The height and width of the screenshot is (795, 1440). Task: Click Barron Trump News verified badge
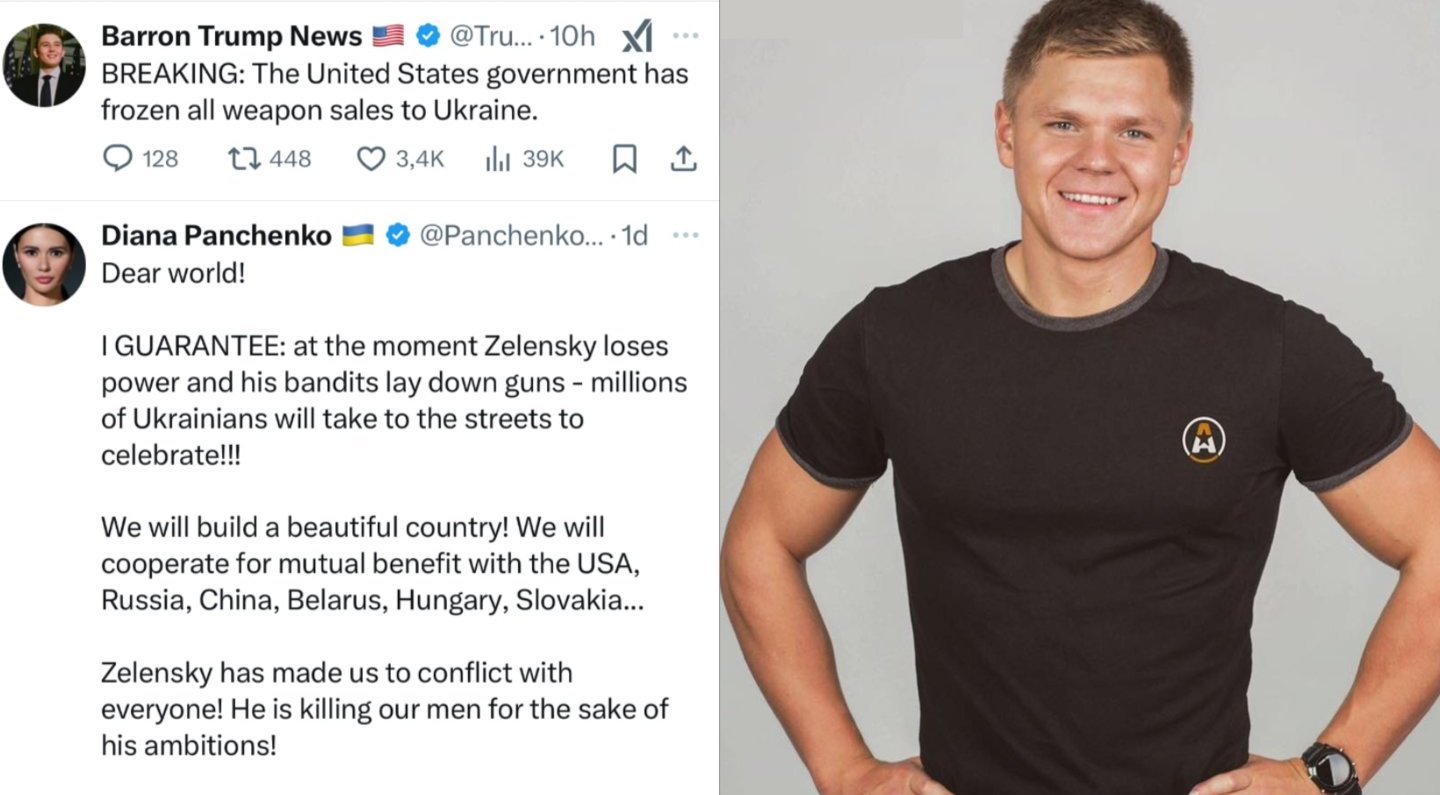click(x=428, y=37)
